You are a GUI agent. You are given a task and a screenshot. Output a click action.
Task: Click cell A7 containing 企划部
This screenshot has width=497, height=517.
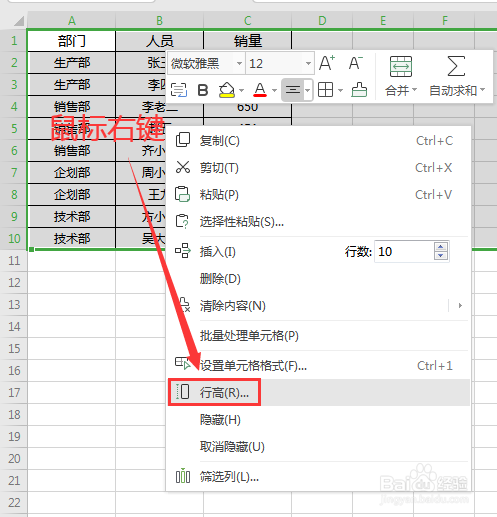point(71,173)
